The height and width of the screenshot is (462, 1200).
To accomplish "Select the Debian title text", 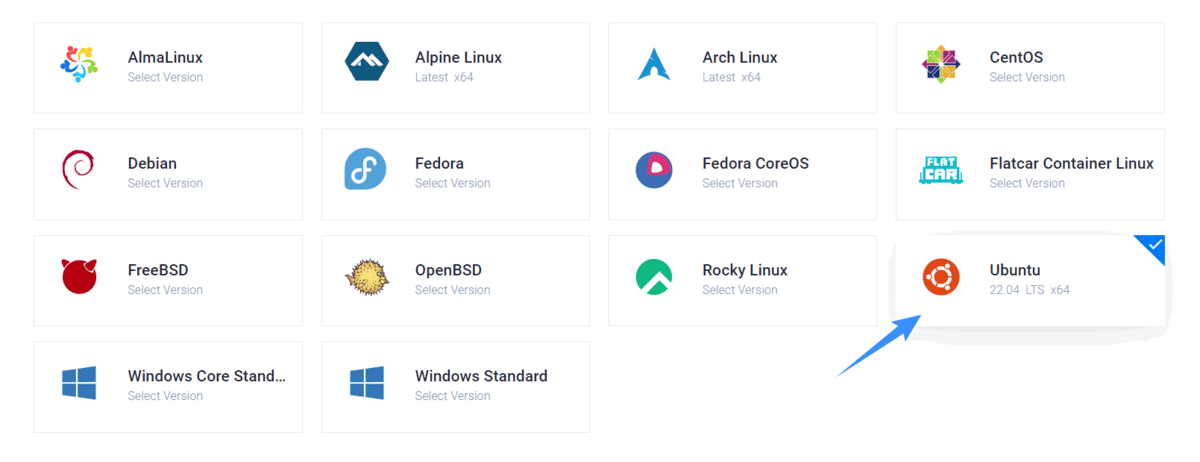I will point(152,164).
